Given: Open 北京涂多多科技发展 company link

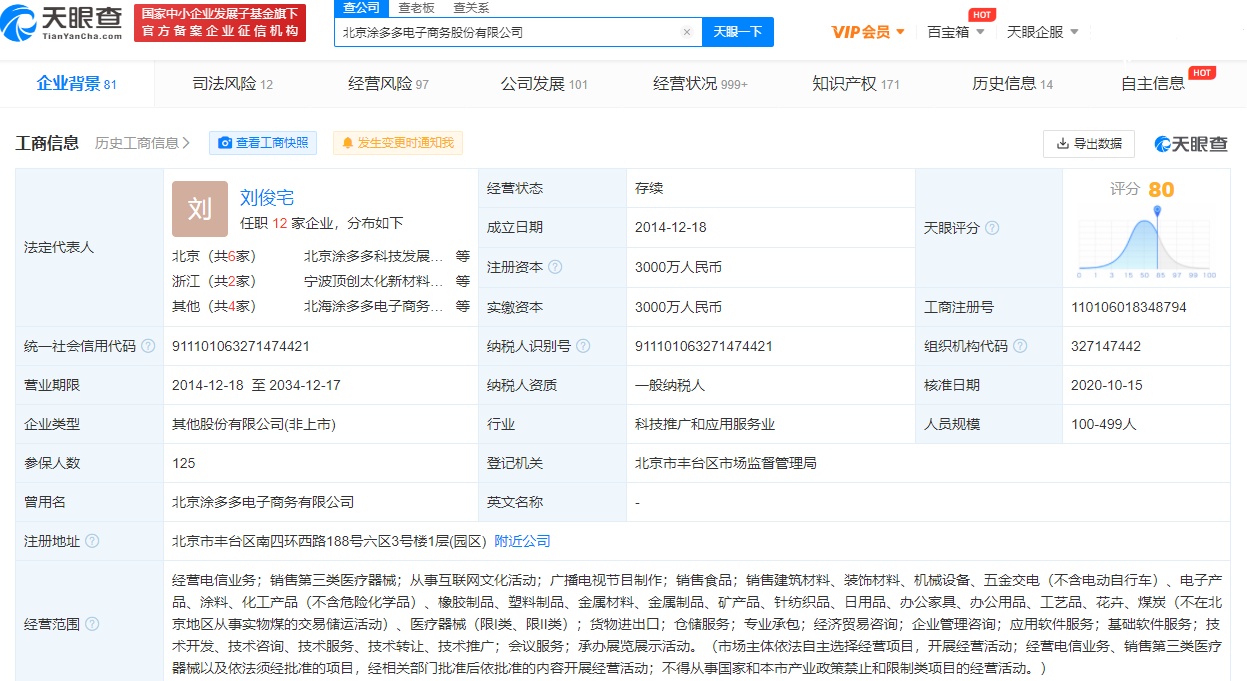Looking at the screenshot, I should tap(373, 255).
